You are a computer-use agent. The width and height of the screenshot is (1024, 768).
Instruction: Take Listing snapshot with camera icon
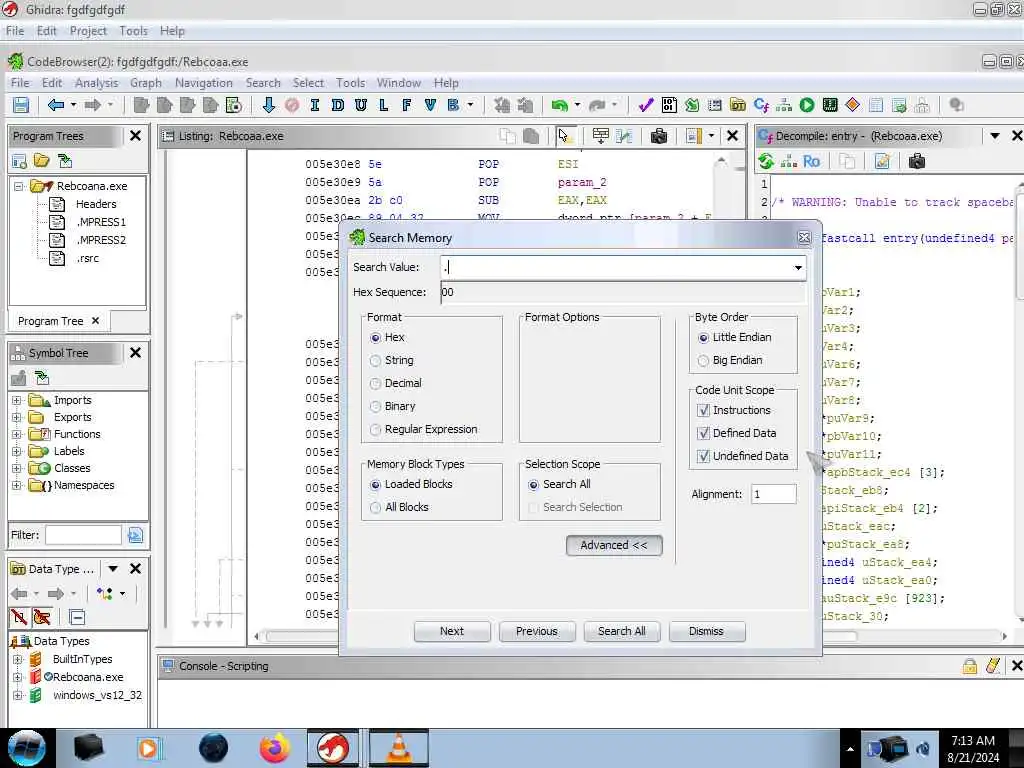[x=659, y=136]
